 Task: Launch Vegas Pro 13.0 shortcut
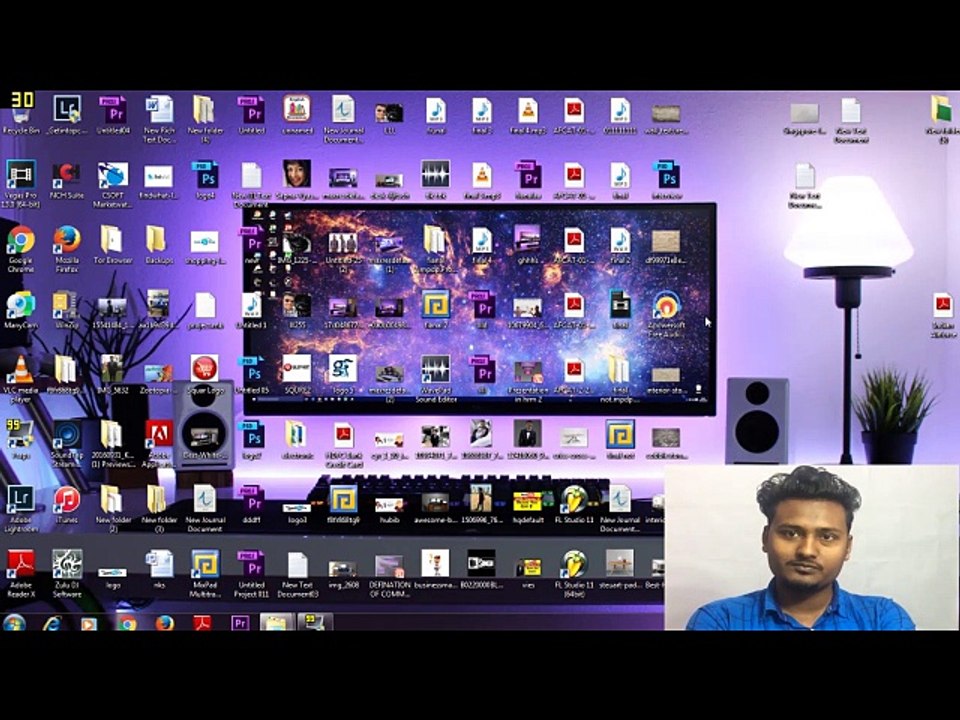(x=21, y=183)
